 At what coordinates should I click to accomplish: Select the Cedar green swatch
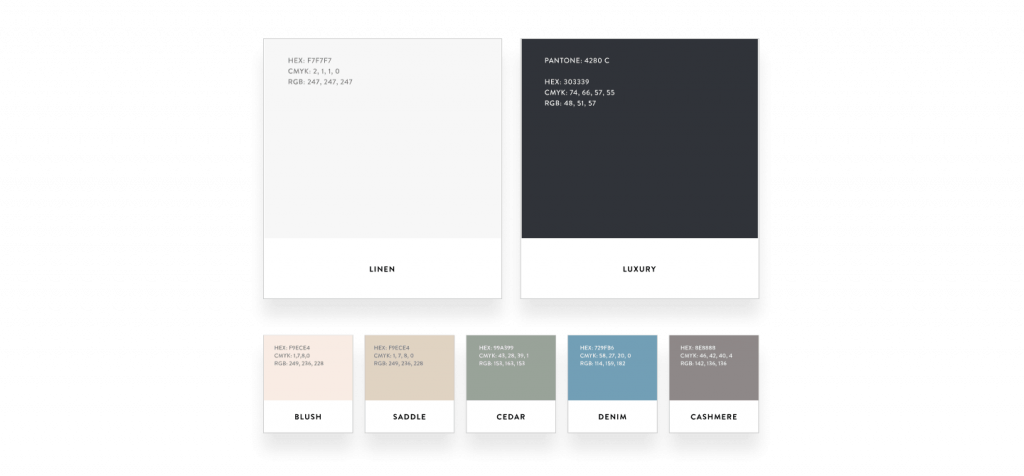pos(511,368)
